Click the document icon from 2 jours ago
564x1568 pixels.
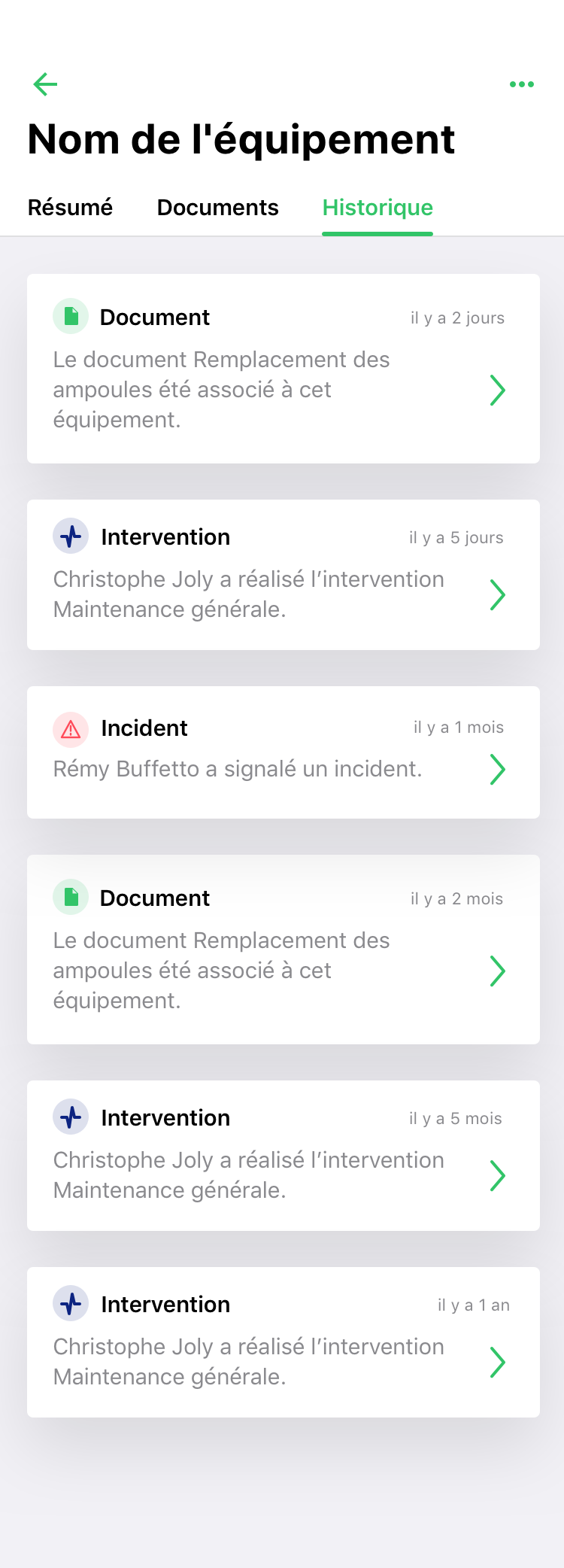tap(71, 316)
